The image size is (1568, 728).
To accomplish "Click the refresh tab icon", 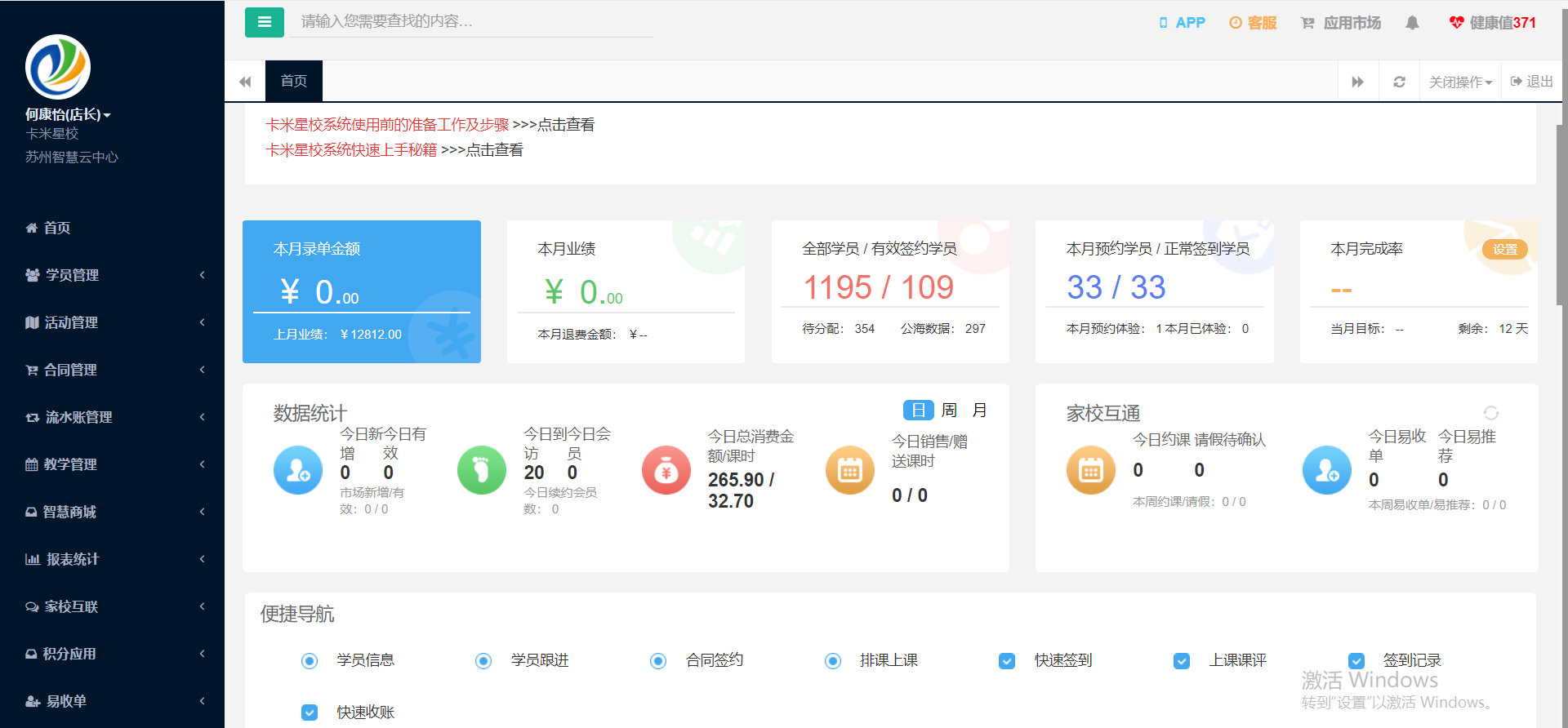I will point(1399,82).
